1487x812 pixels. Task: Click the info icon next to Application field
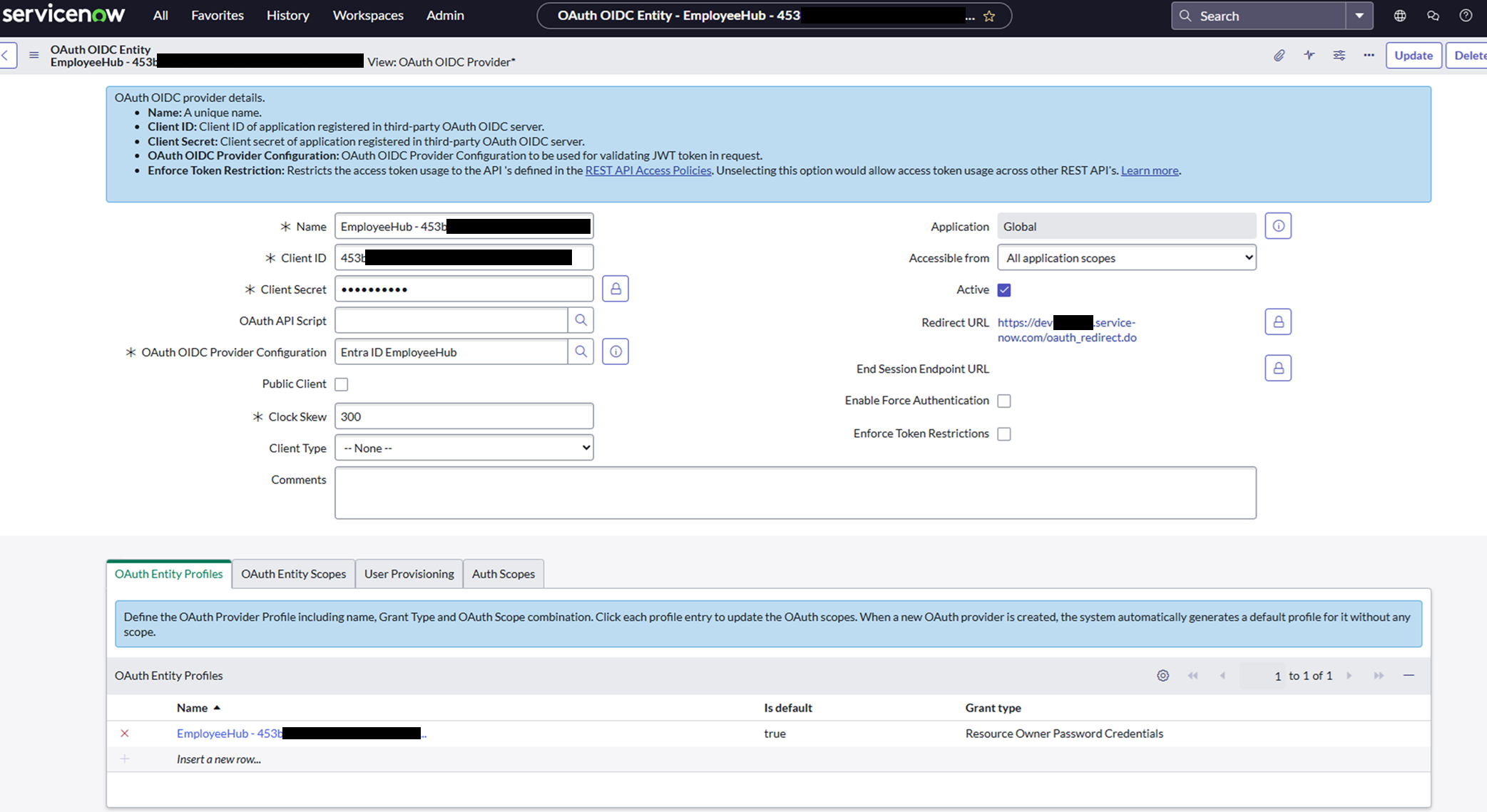click(x=1278, y=225)
